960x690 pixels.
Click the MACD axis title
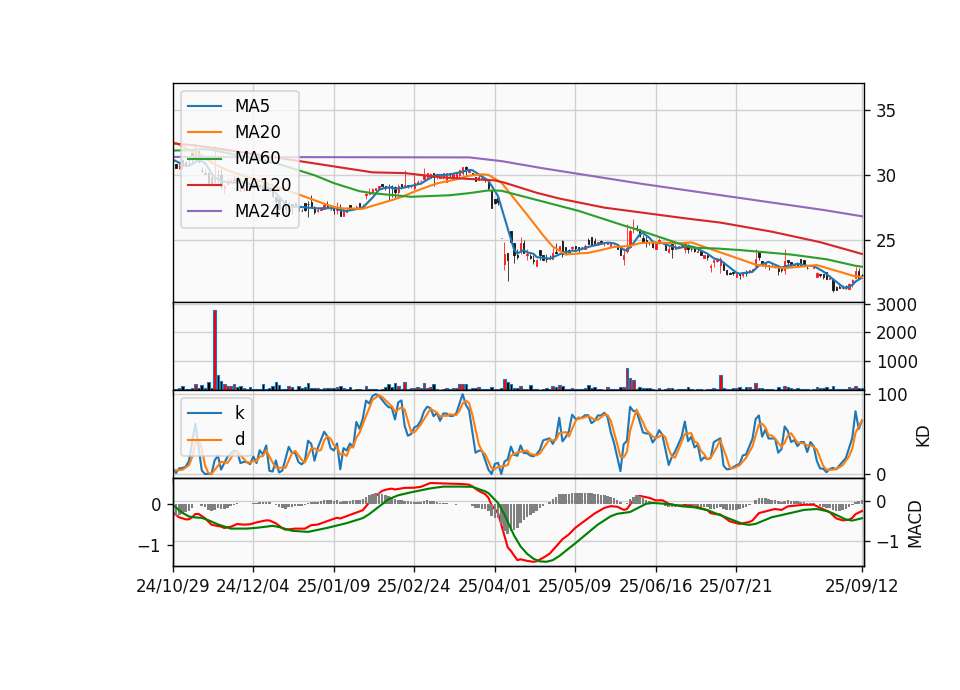click(x=915, y=524)
